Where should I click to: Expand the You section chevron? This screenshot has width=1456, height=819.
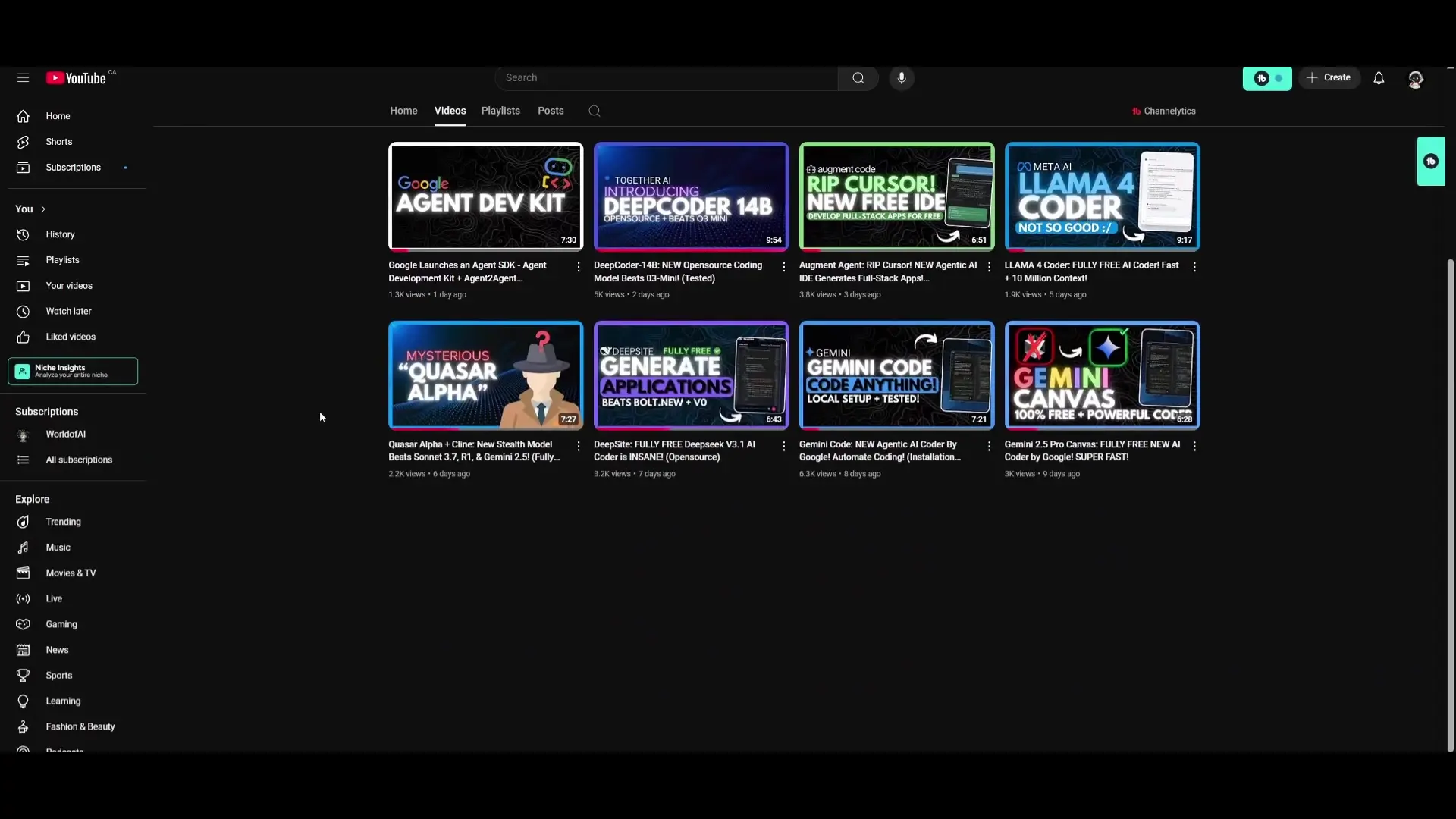43,209
